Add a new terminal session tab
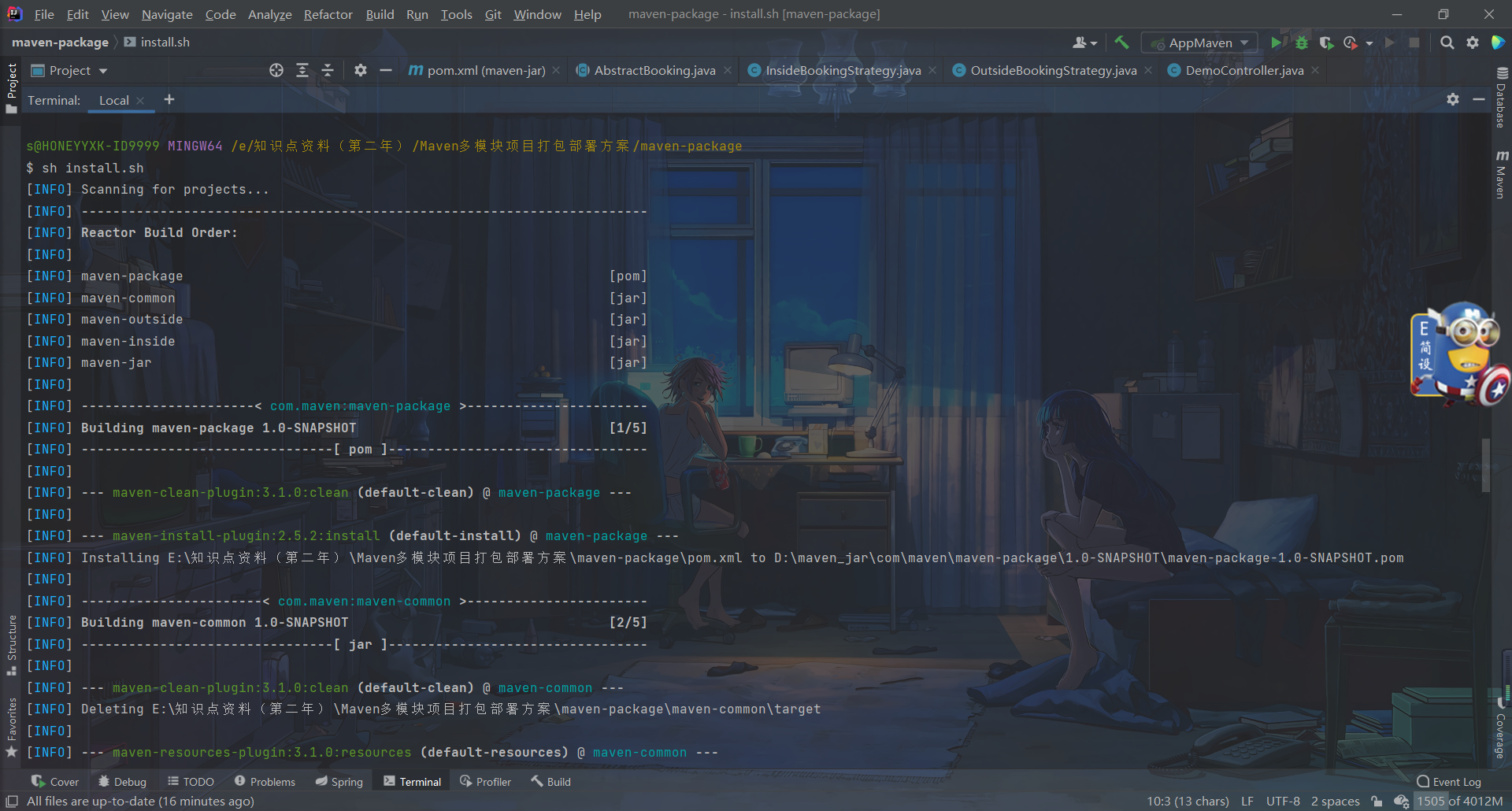Screen dimensions: 1512x811 tap(169, 99)
